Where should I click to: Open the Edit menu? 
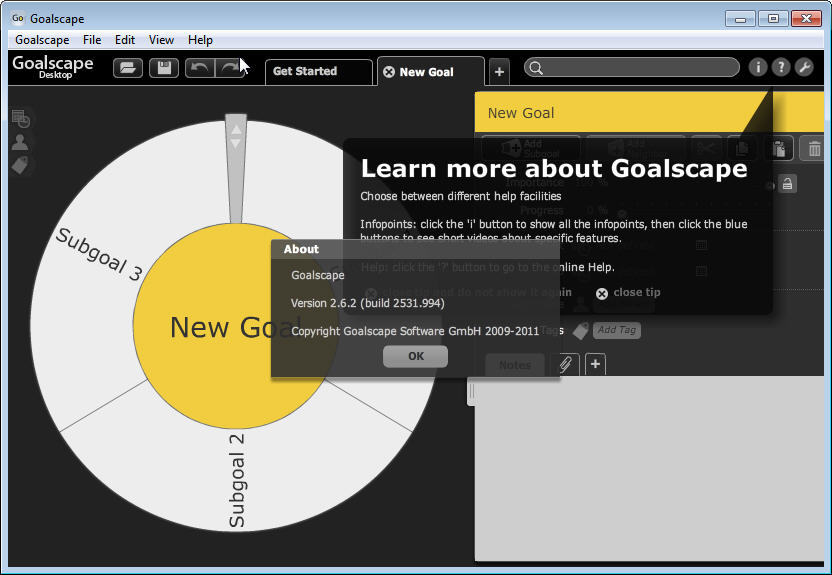pyautogui.click(x=125, y=40)
